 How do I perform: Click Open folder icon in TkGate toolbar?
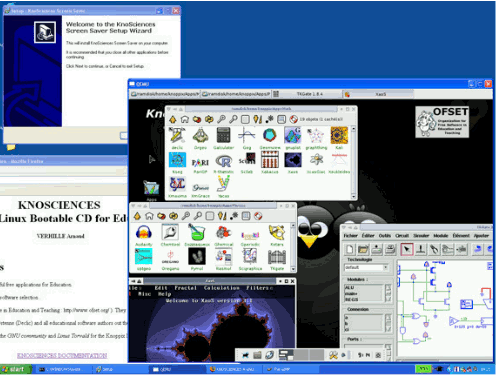363,249
